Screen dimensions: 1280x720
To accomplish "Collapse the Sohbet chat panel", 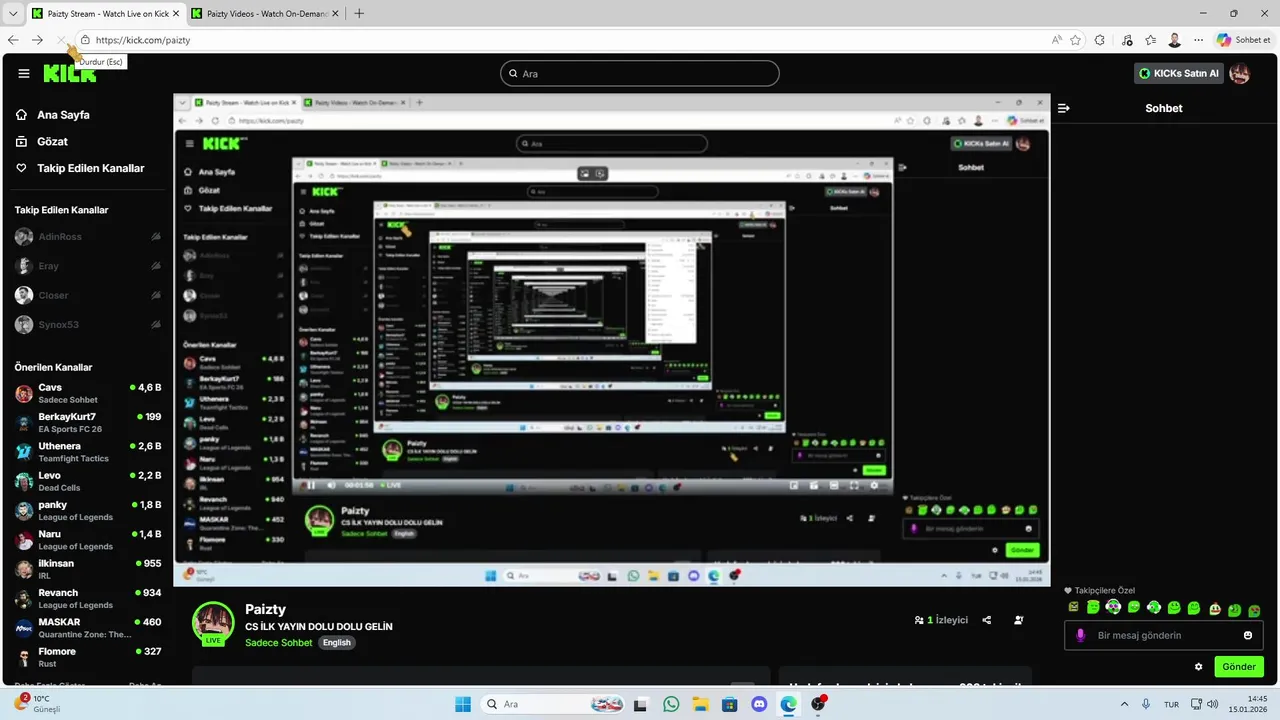I will [x=1064, y=108].
